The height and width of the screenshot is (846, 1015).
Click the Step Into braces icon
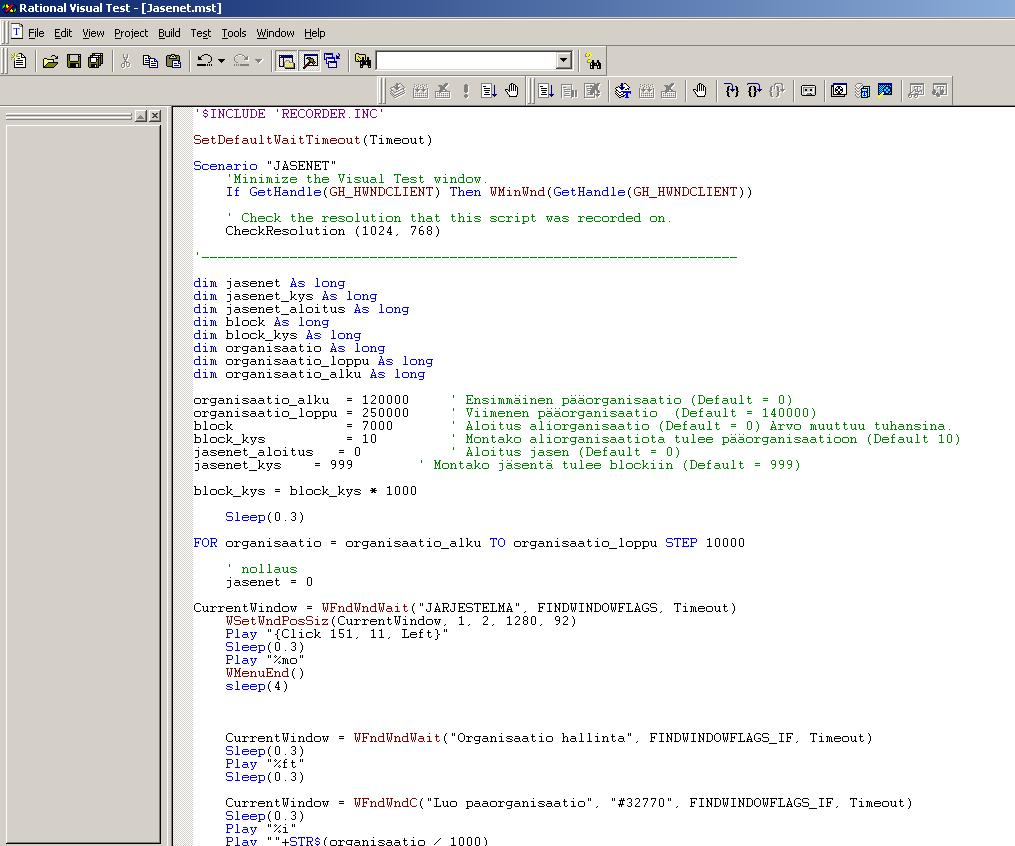731,91
